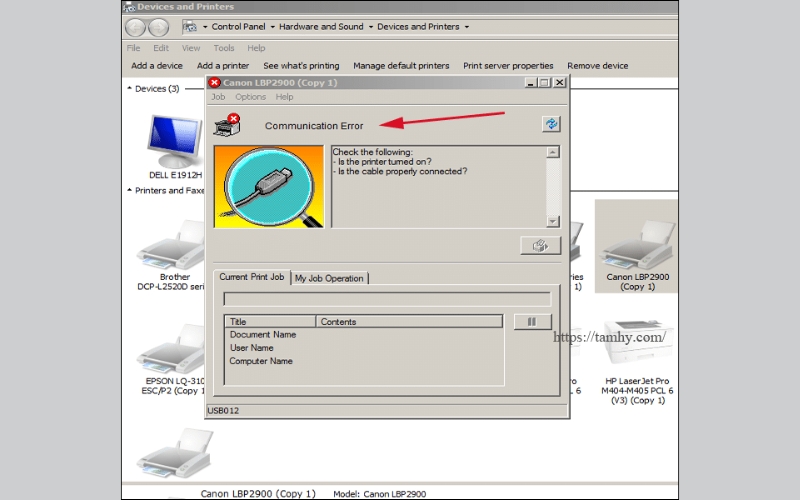
Task: Expand dropdown arrow after Devices and Printers breadcrumb
Action: click(466, 27)
